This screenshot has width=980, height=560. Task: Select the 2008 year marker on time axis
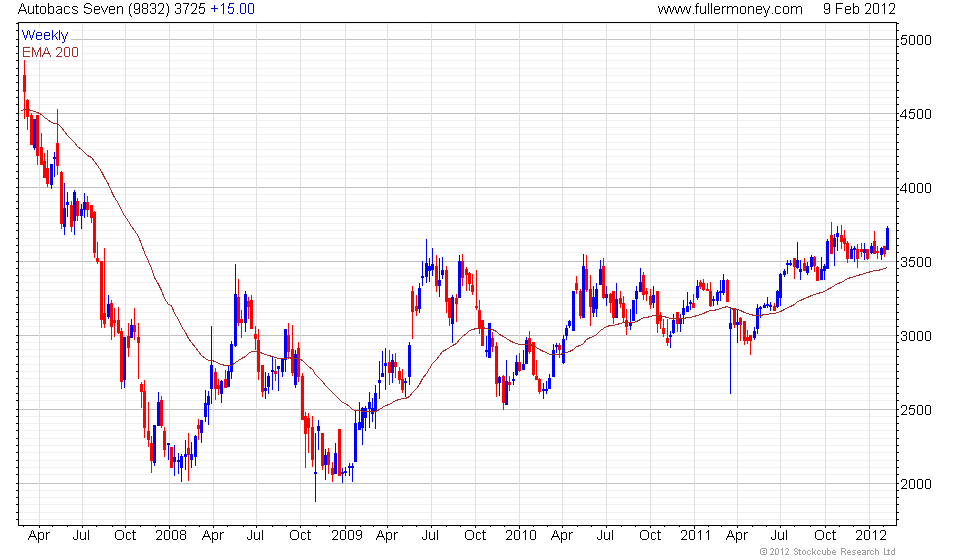point(171,535)
